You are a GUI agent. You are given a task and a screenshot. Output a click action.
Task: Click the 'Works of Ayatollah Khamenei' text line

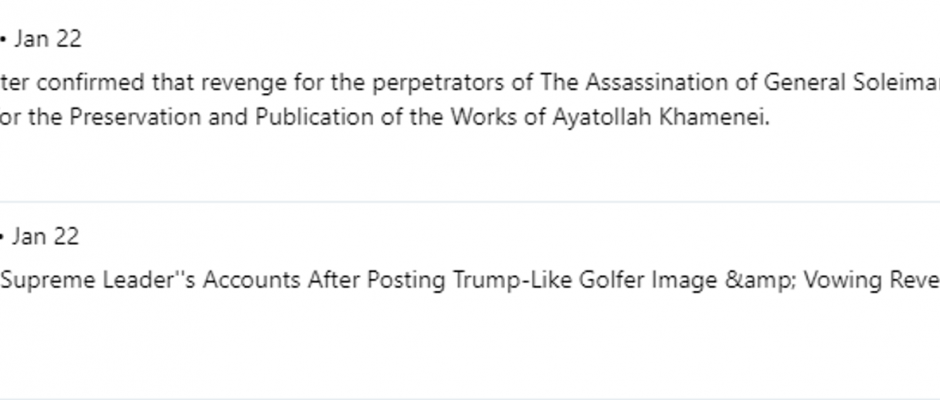[x=385, y=117]
